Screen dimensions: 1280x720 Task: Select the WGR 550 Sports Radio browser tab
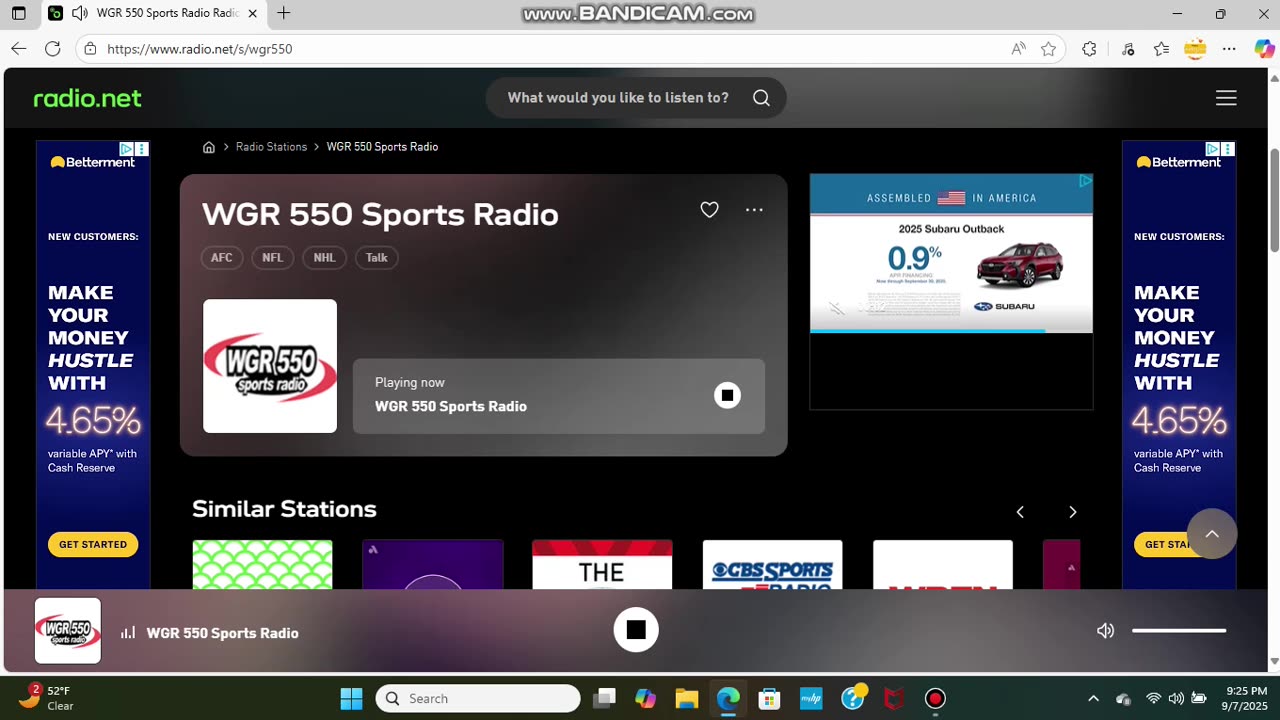[154, 14]
